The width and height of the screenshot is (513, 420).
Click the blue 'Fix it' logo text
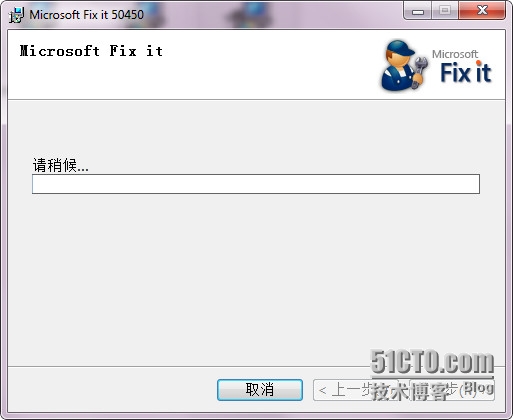pyautogui.click(x=466, y=72)
